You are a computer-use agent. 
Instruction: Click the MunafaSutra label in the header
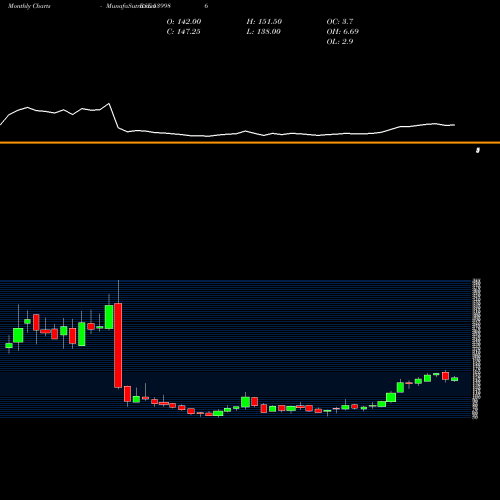[x=130, y=6]
